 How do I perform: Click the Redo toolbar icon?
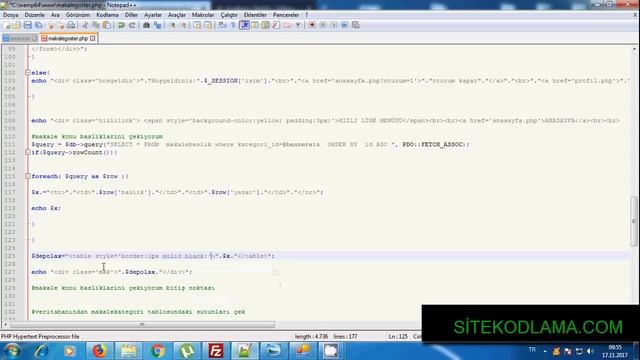(132, 25)
